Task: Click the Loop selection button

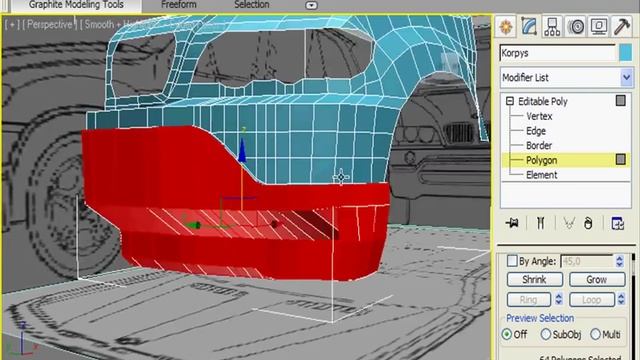Action: pyautogui.click(x=591, y=300)
